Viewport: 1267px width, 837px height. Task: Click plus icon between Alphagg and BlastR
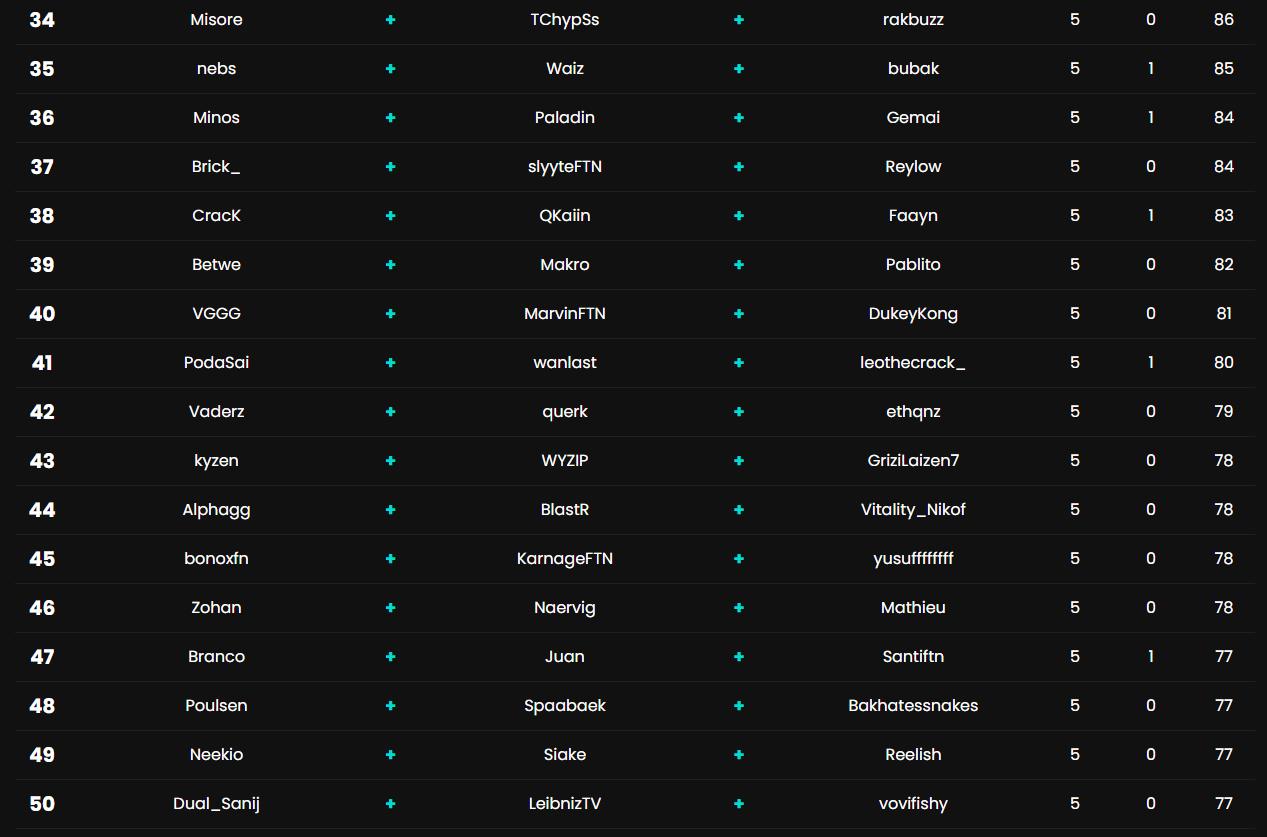(x=390, y=510)
